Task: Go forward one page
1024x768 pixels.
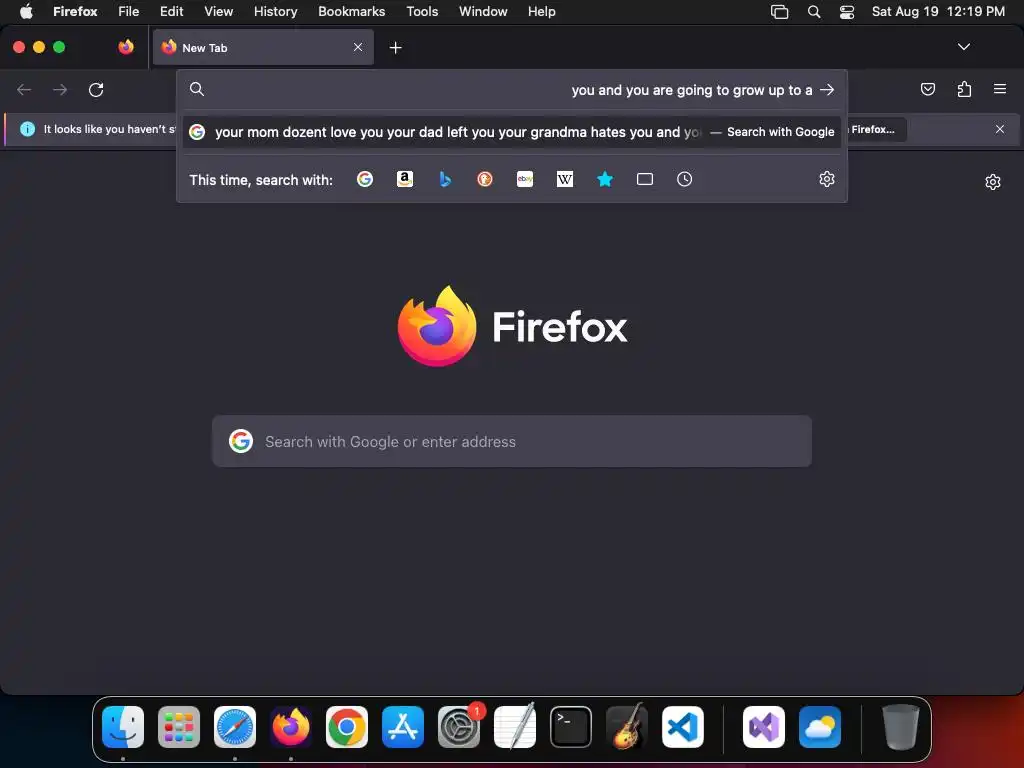Action: click(60, 89)
